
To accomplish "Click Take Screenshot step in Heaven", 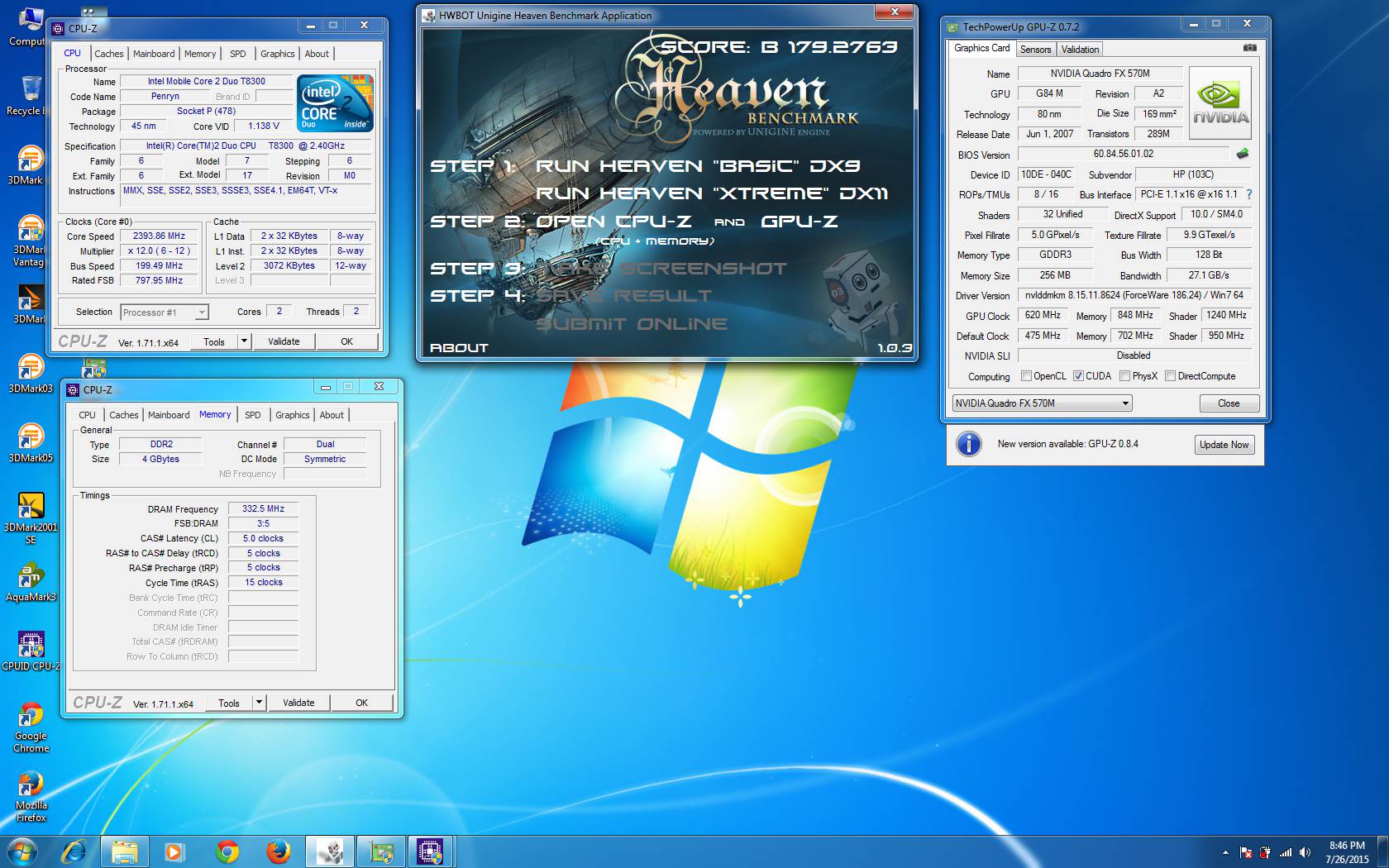I will click(x=662, y=269).
